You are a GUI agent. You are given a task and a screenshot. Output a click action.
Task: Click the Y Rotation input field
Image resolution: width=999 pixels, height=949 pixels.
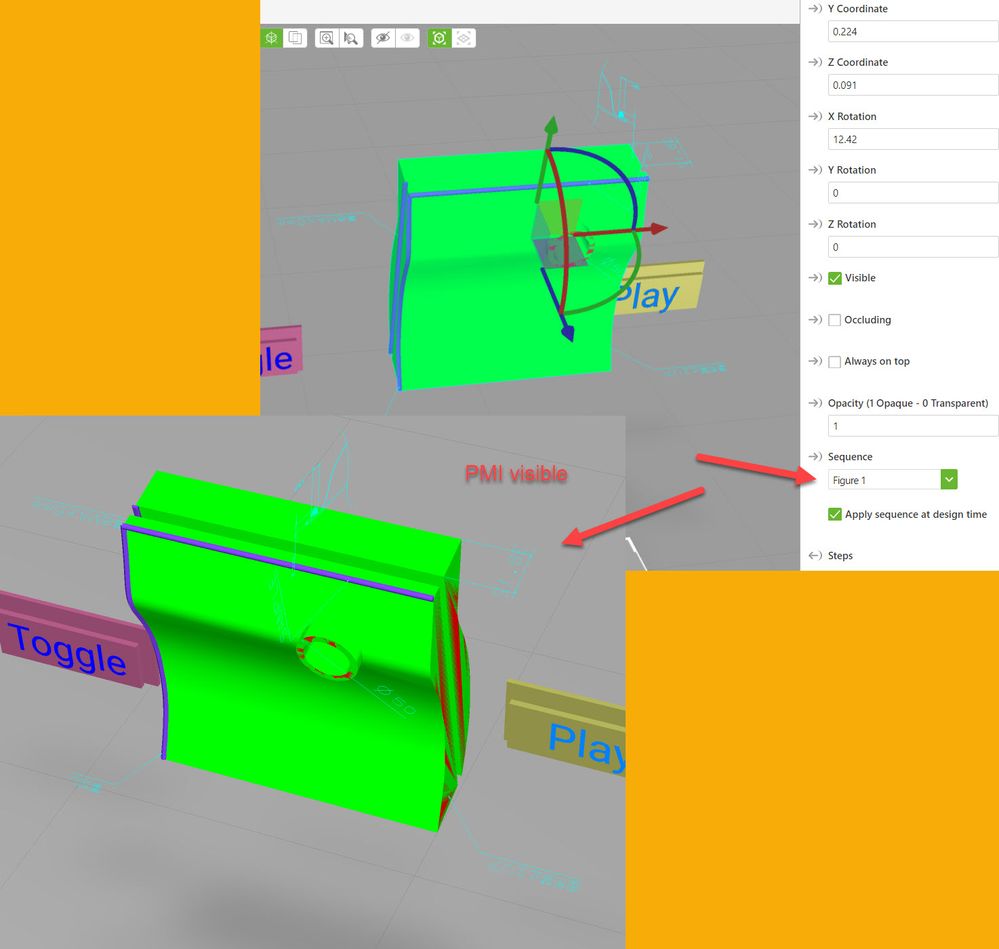[x=913, y=193]
